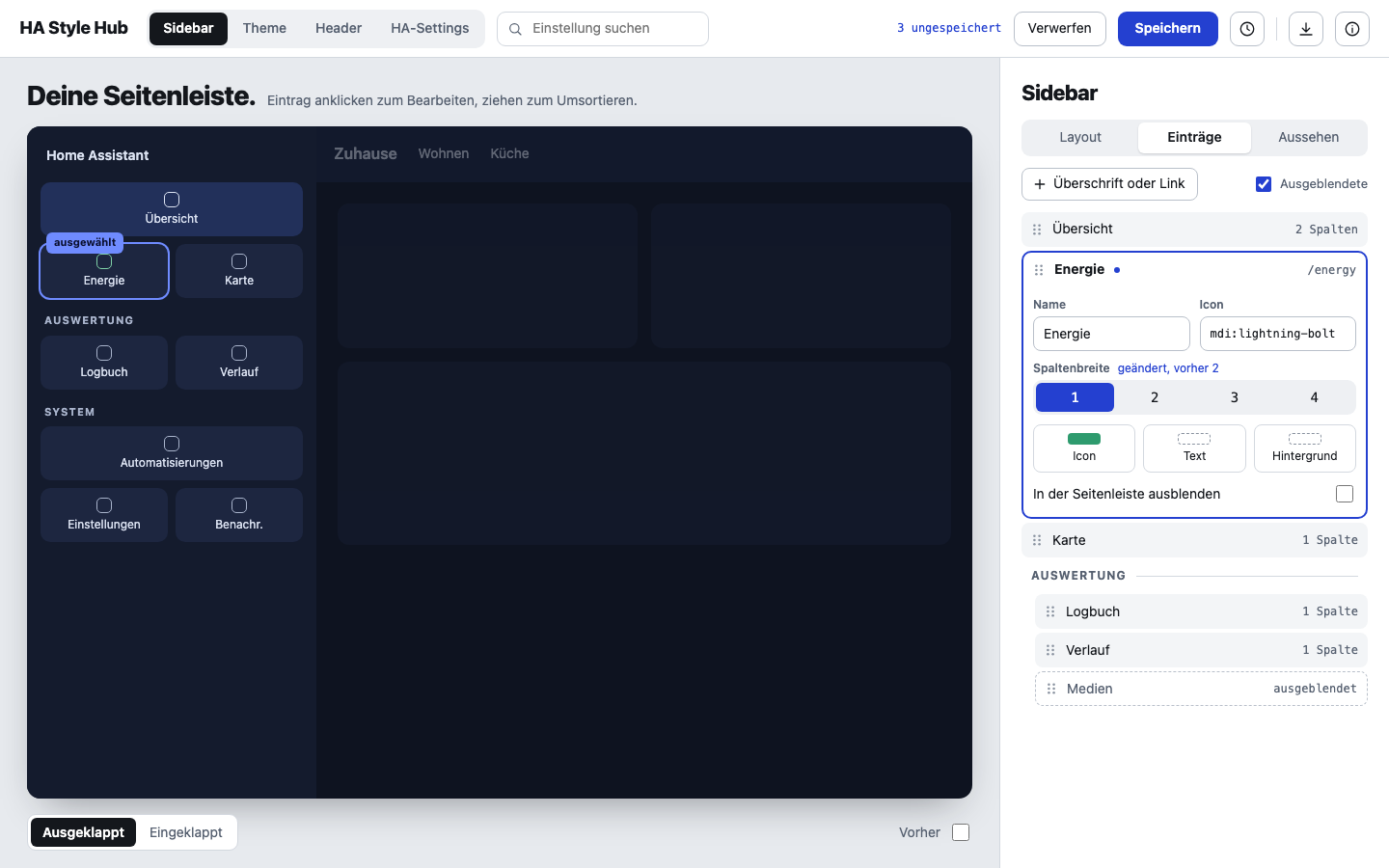Open the green Icon color swatch
The height and width of the screenshot is (868, 1389).
pyautogui.click(x=1084, y=448)
